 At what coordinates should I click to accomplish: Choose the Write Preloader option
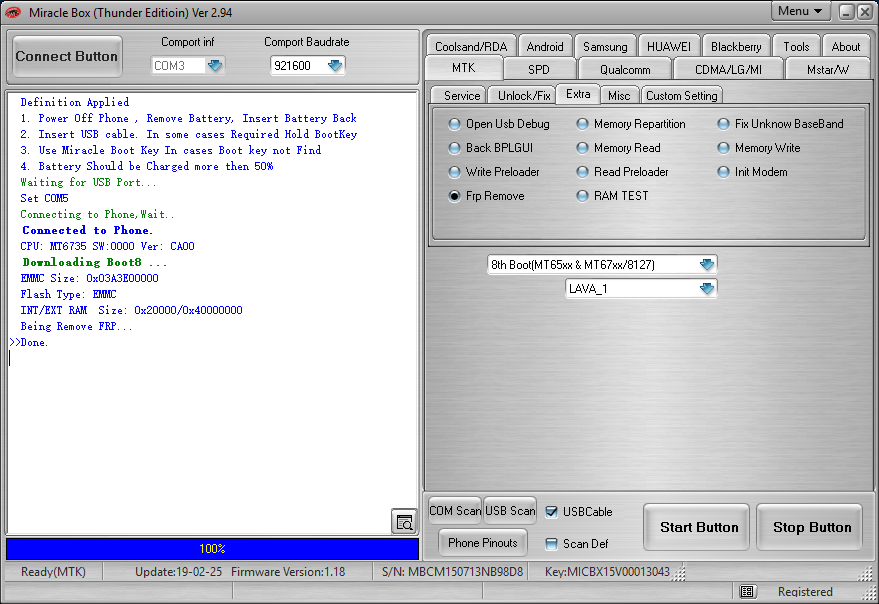[494, 172]
